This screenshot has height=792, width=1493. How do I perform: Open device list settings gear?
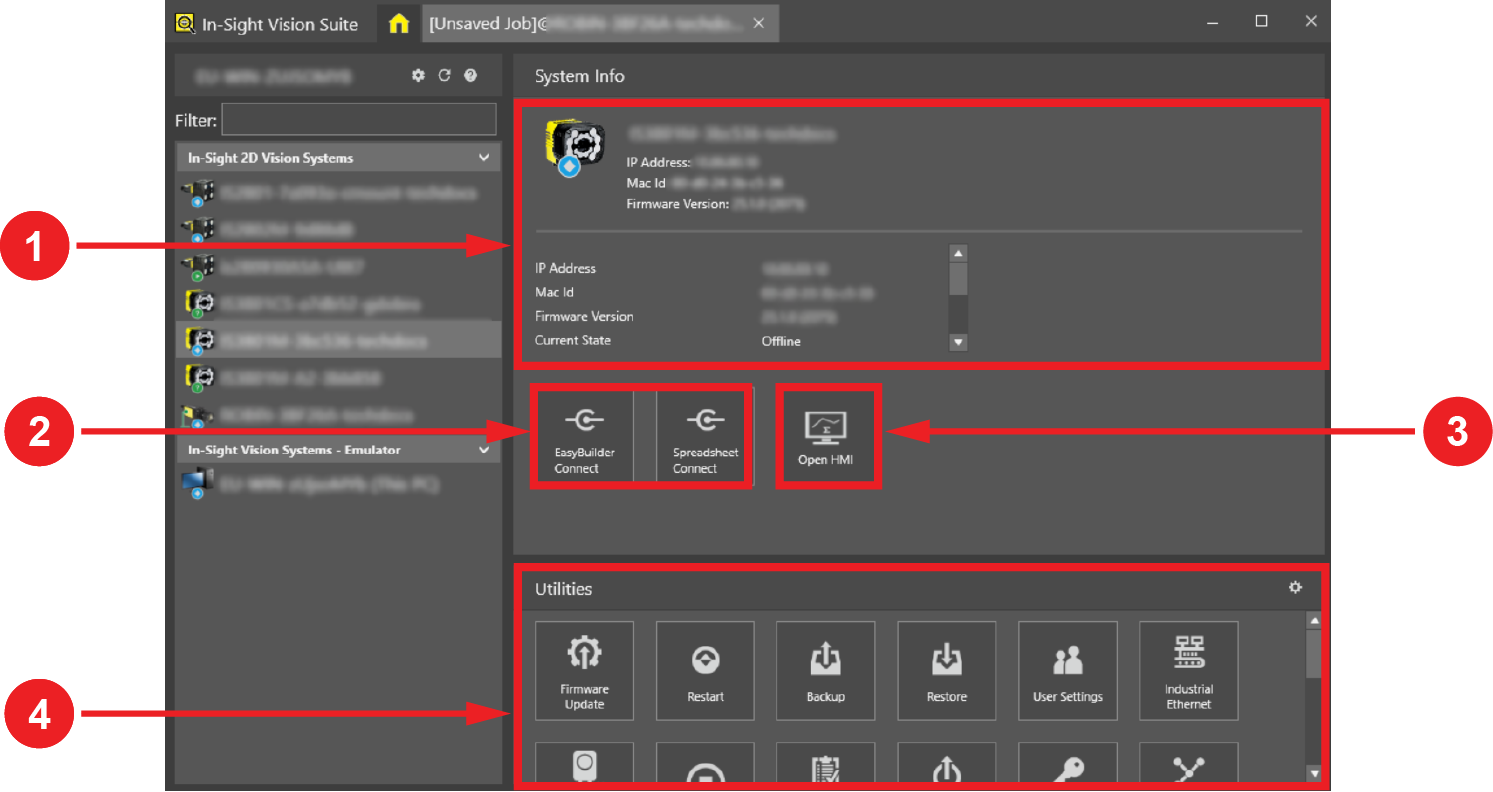pyautogui.click(x=419, y=75)
